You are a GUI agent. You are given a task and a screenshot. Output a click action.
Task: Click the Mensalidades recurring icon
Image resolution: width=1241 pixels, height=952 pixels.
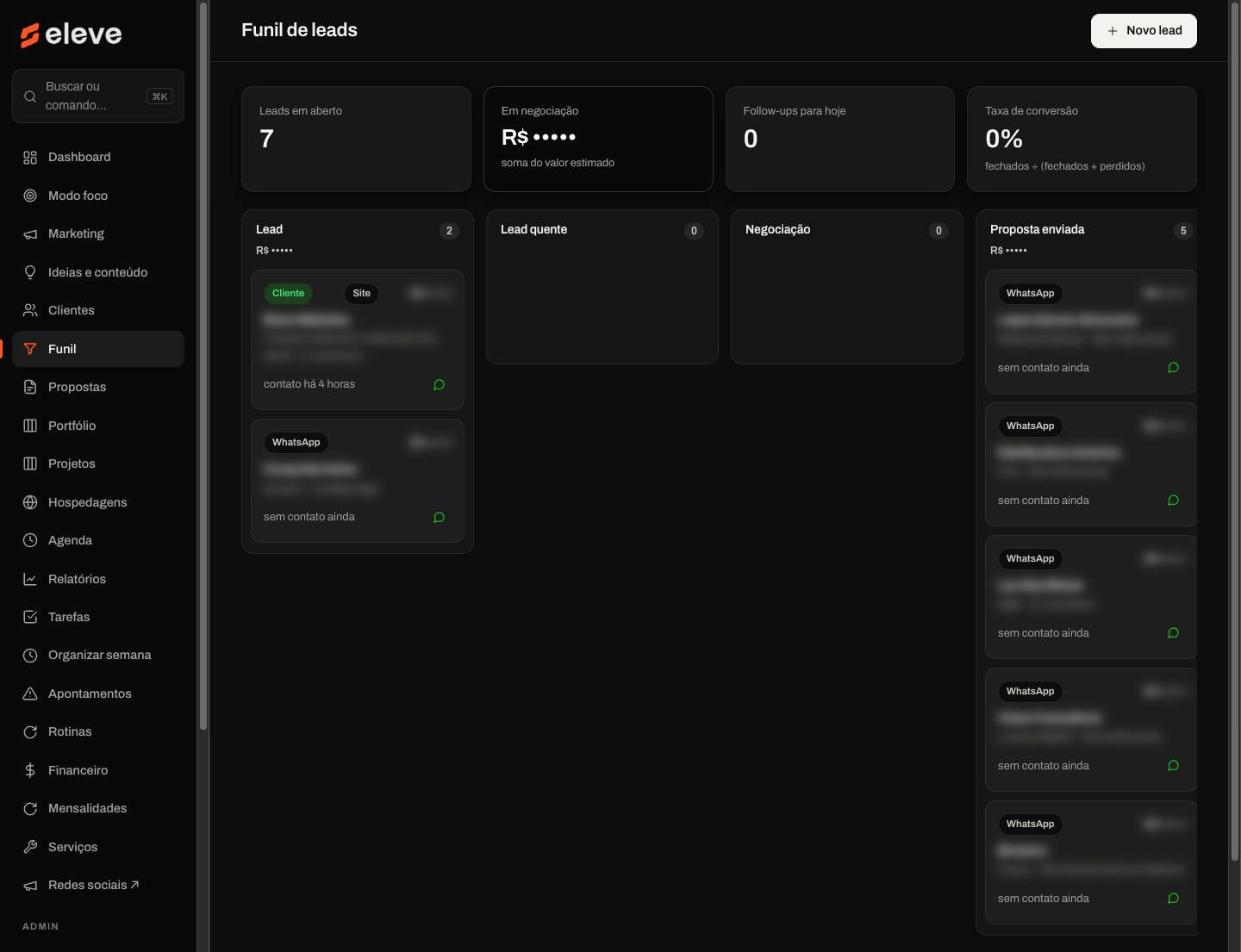point(30,808)
